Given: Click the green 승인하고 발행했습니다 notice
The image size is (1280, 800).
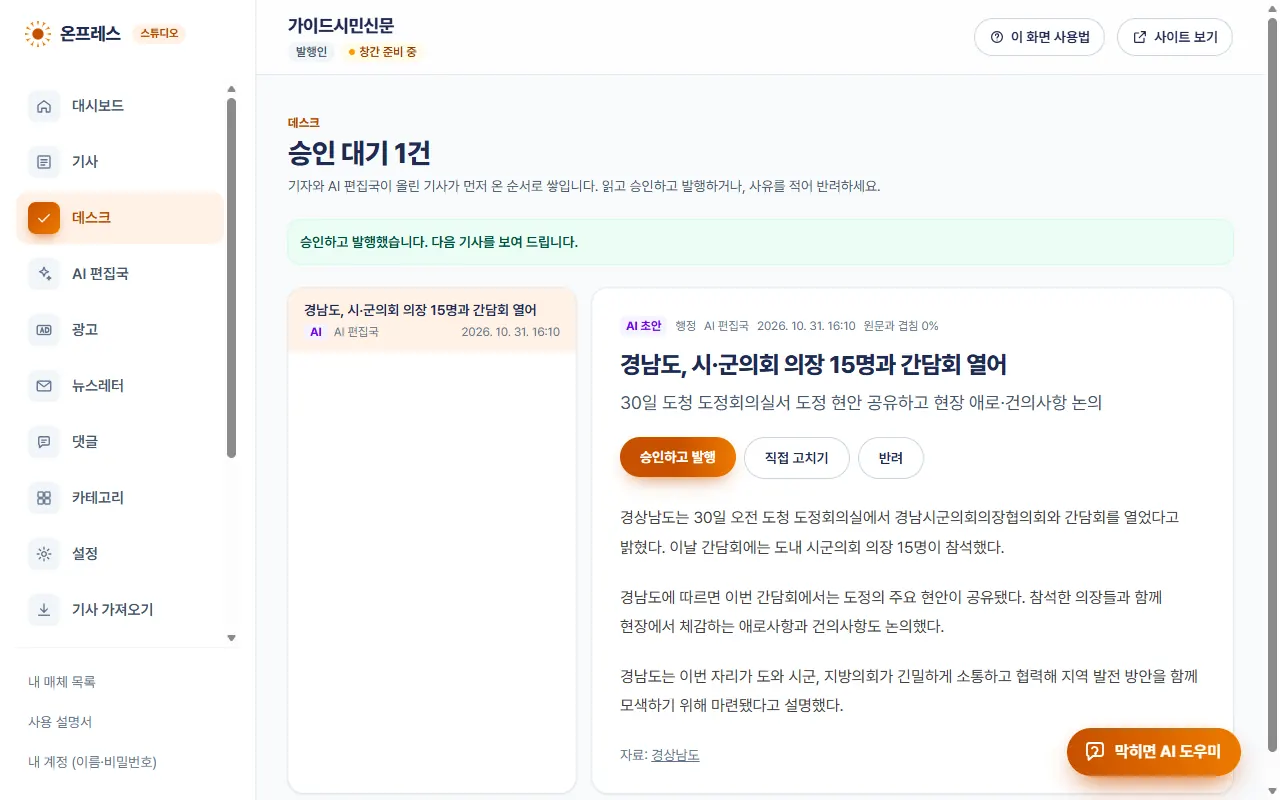Looking at the screenshot, I should 760,242.
